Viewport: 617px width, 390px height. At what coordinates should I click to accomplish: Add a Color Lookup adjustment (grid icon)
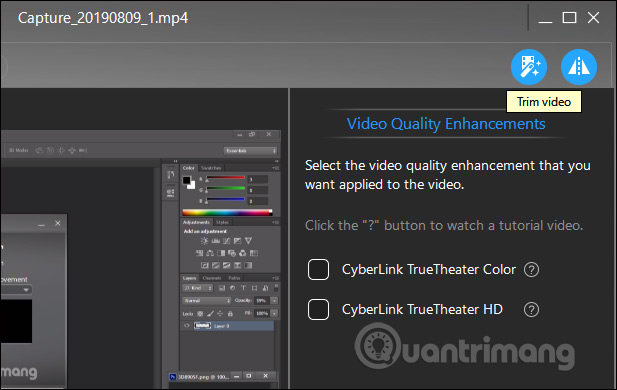tap(254, 253)
